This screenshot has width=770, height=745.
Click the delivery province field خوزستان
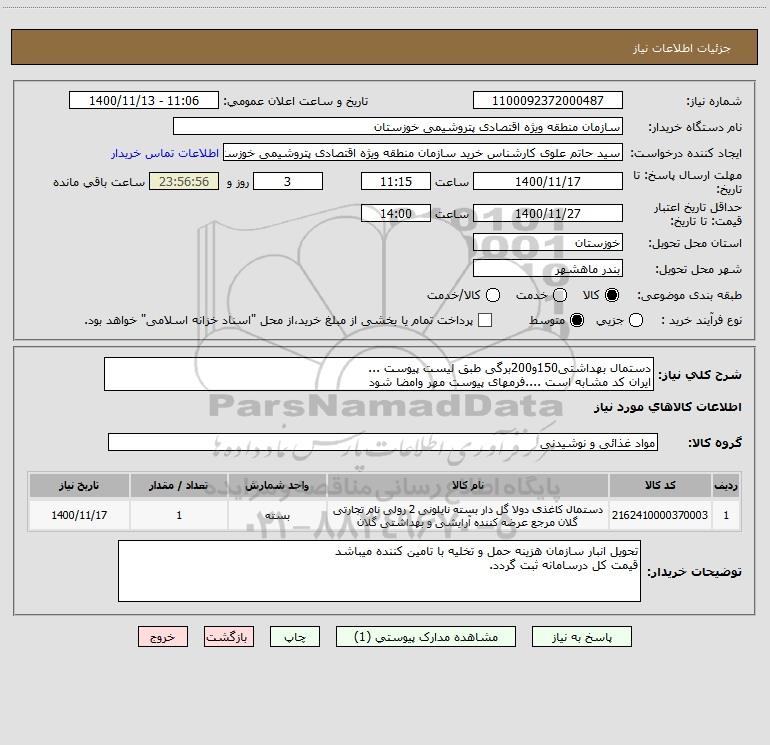tap(548, 243)
